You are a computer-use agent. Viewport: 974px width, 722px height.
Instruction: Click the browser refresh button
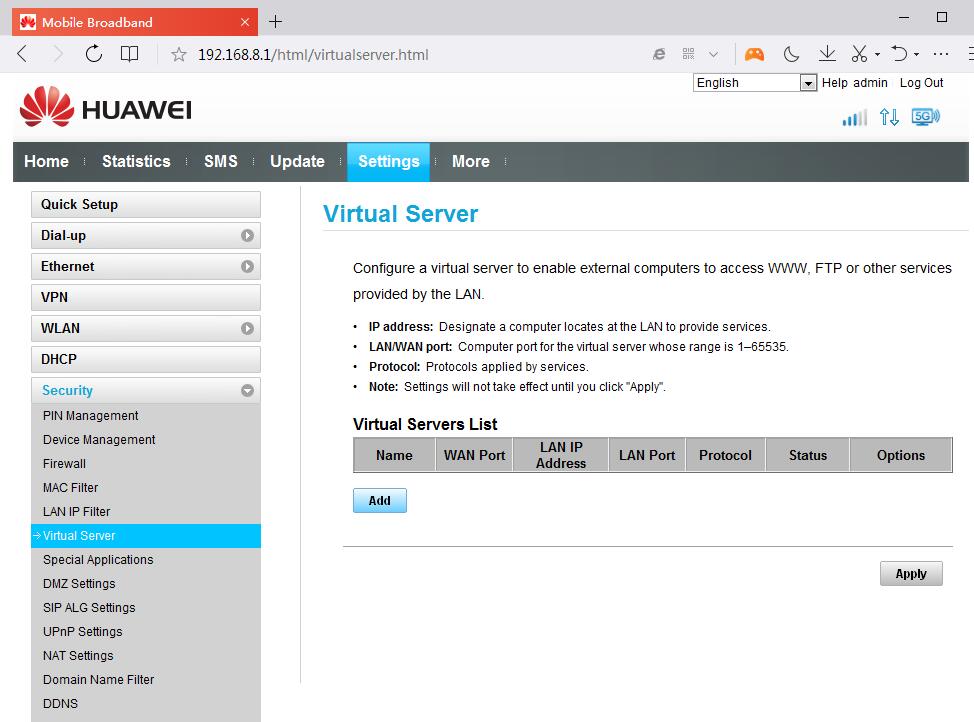[x=94, y=54]
